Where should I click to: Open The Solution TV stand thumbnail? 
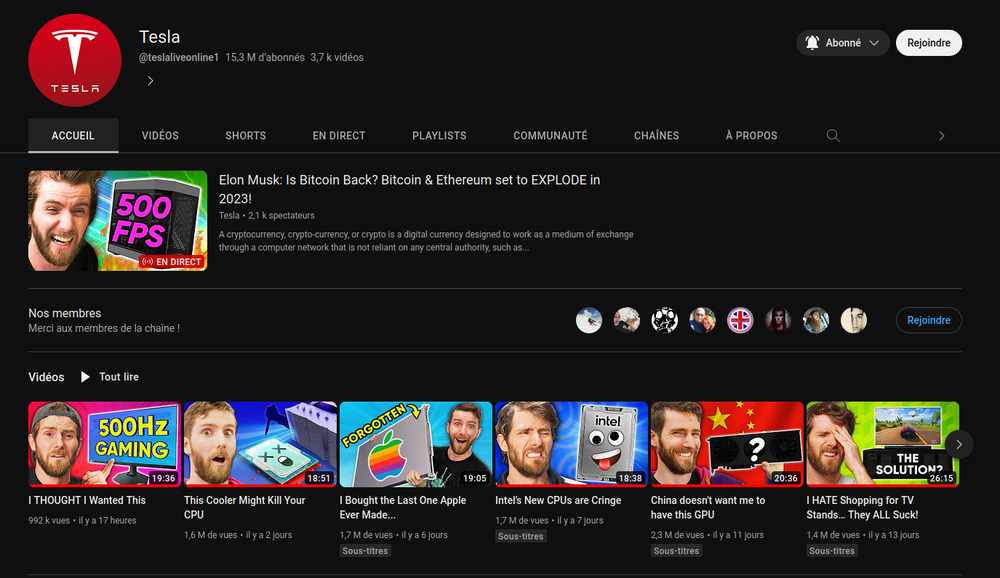[883, 444]
